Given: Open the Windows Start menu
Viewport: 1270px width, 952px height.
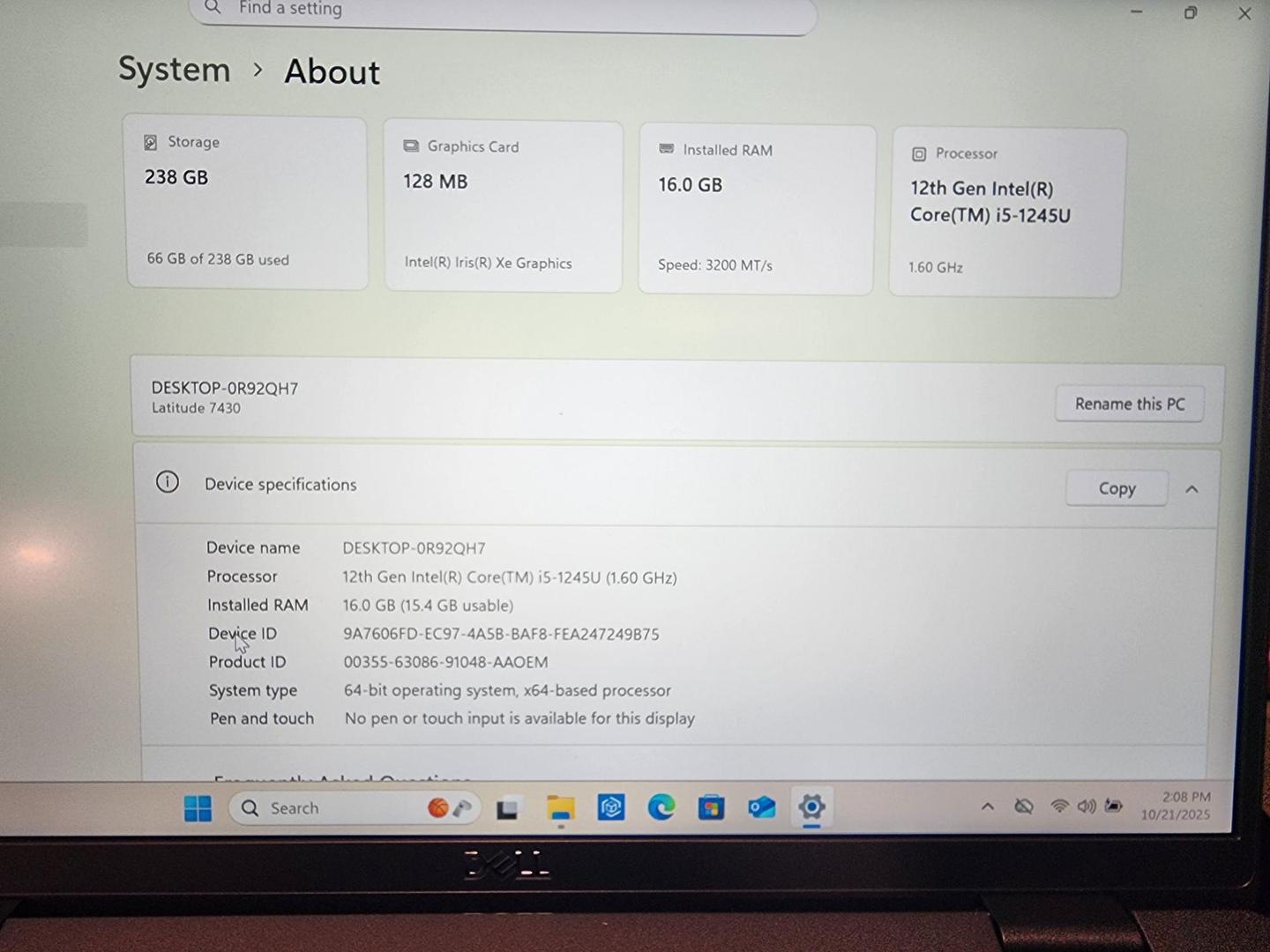Looking at the screenshot, I should point(198,807).
